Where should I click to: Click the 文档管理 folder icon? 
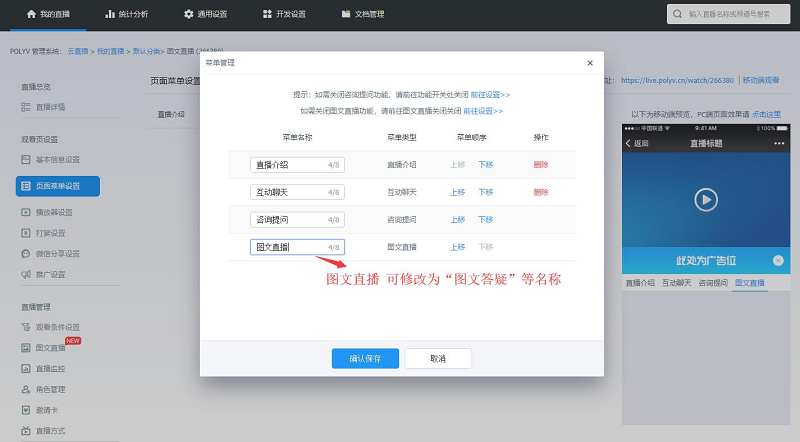345,14
